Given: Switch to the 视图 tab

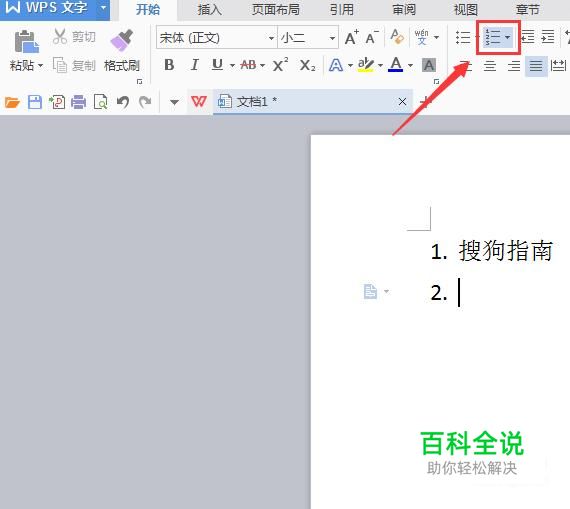Looking at the screenshot, I should [x=466, y=9].
